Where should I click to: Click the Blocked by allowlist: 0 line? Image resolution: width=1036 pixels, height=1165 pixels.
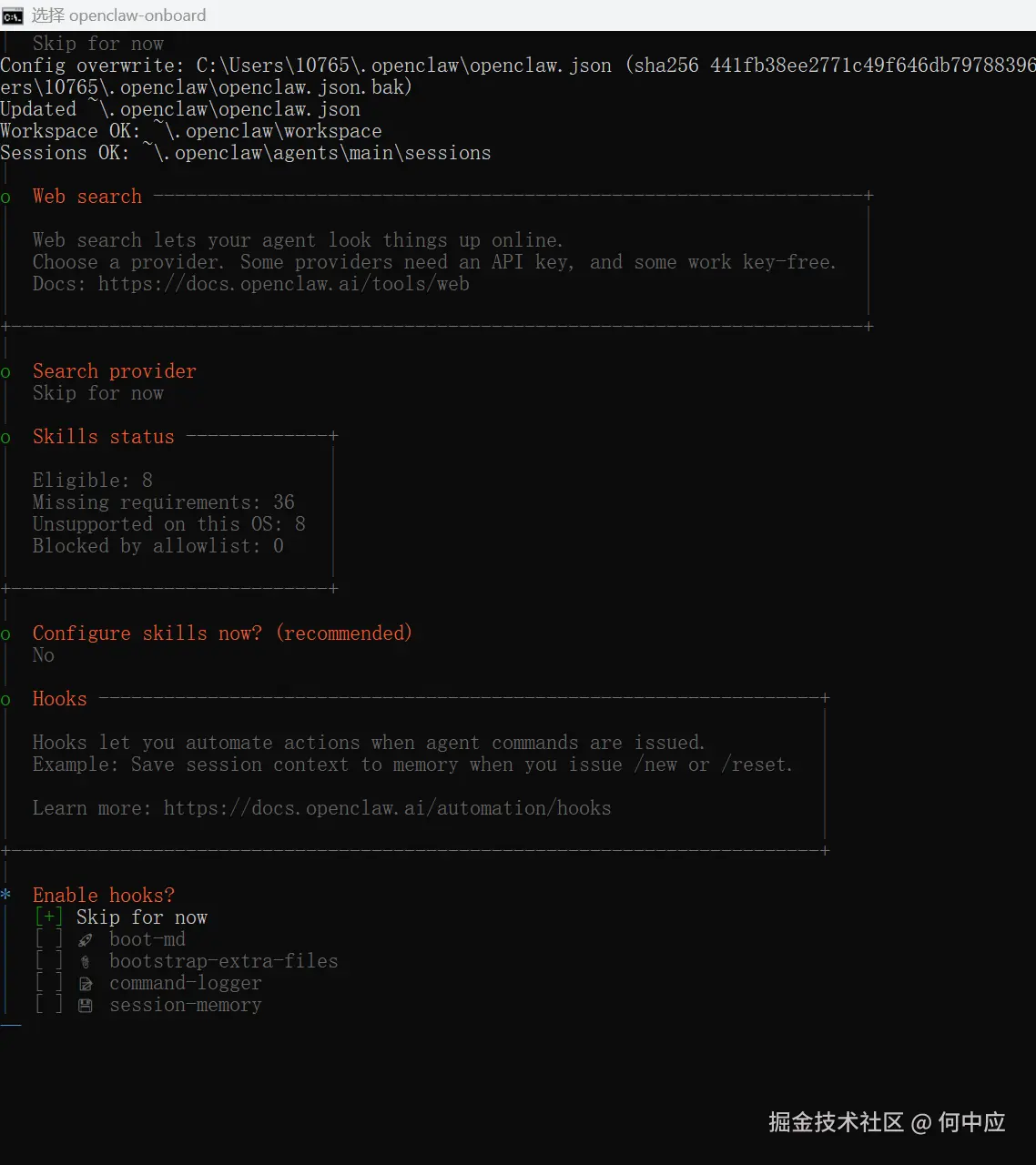pos(158,546)
